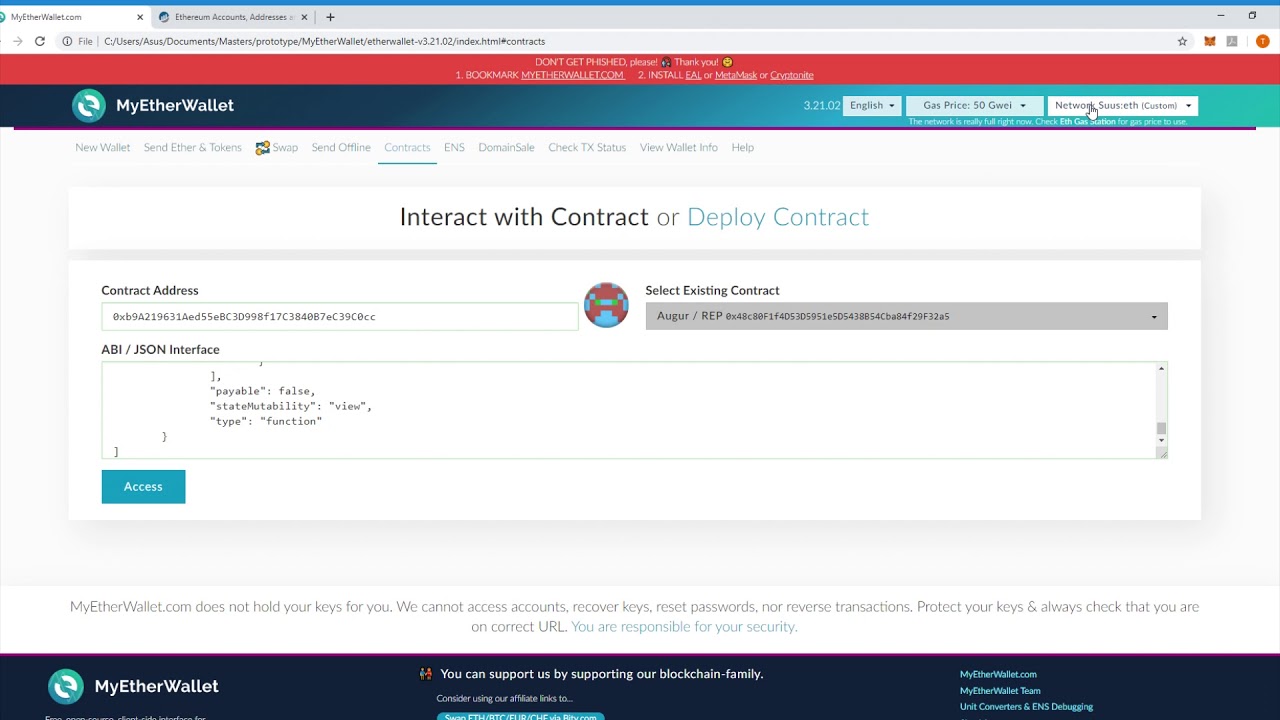Viewport: 1280px width, 720px height.
Task: Close the MyEtherWallet.com tab
Action: pyautogui.click(x=140, y=17)
